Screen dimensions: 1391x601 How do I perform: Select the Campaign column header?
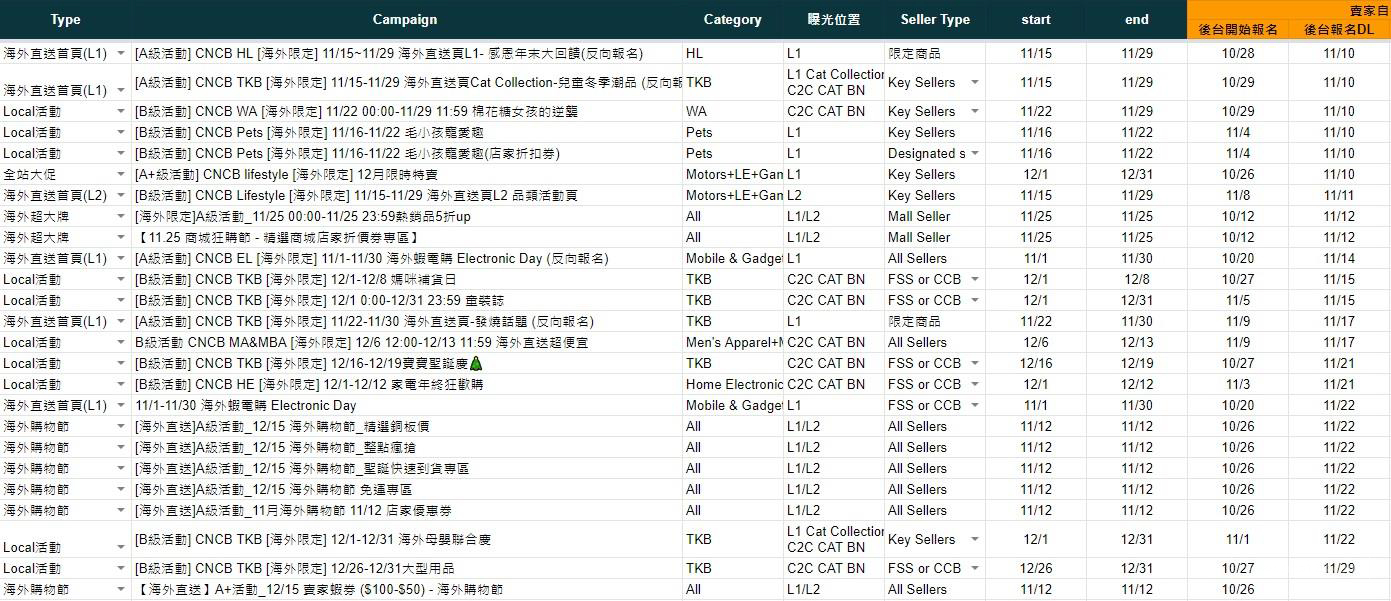coord(404,19)
